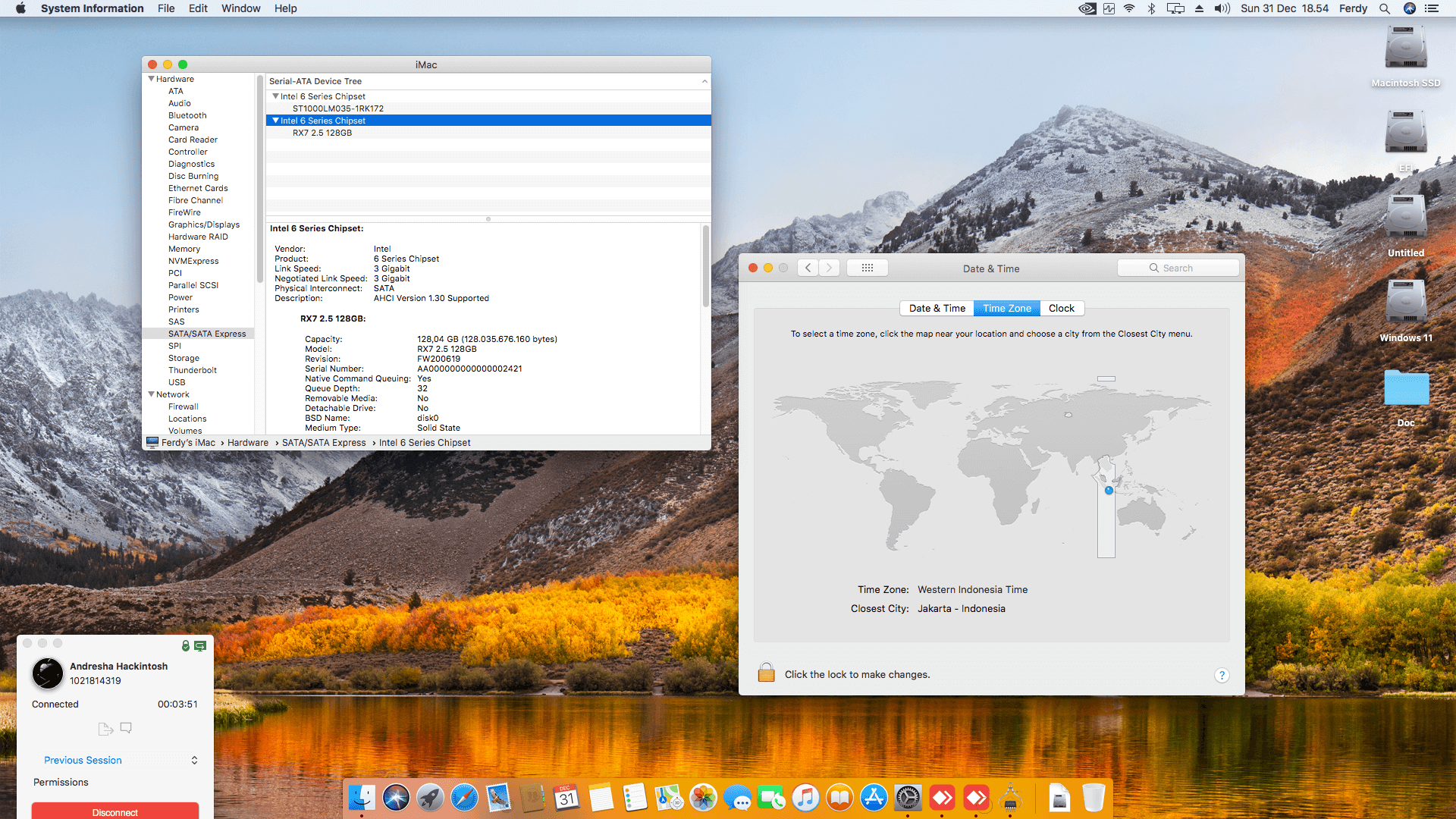Click the Disconnect button
Viewport: 1456px width, 819px height.
pos(115,811)
